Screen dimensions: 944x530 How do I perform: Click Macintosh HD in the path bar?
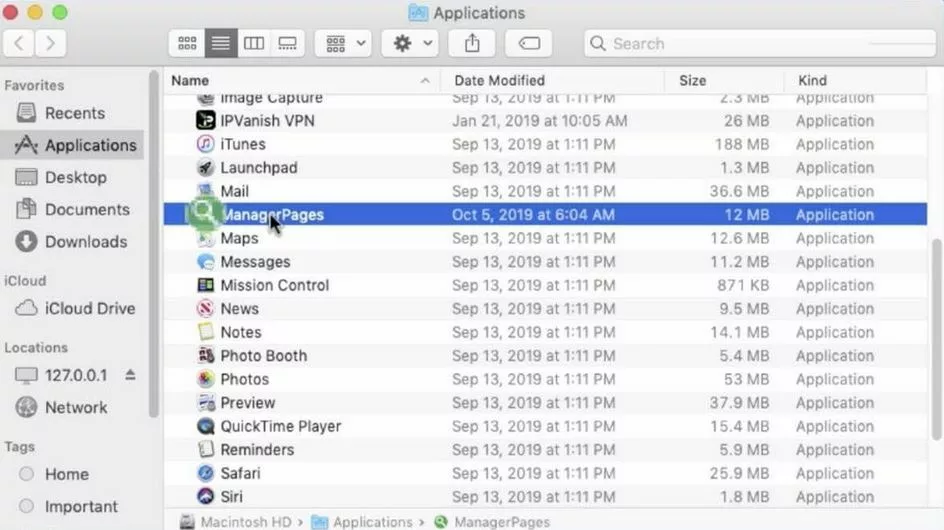tap(235, 522)
